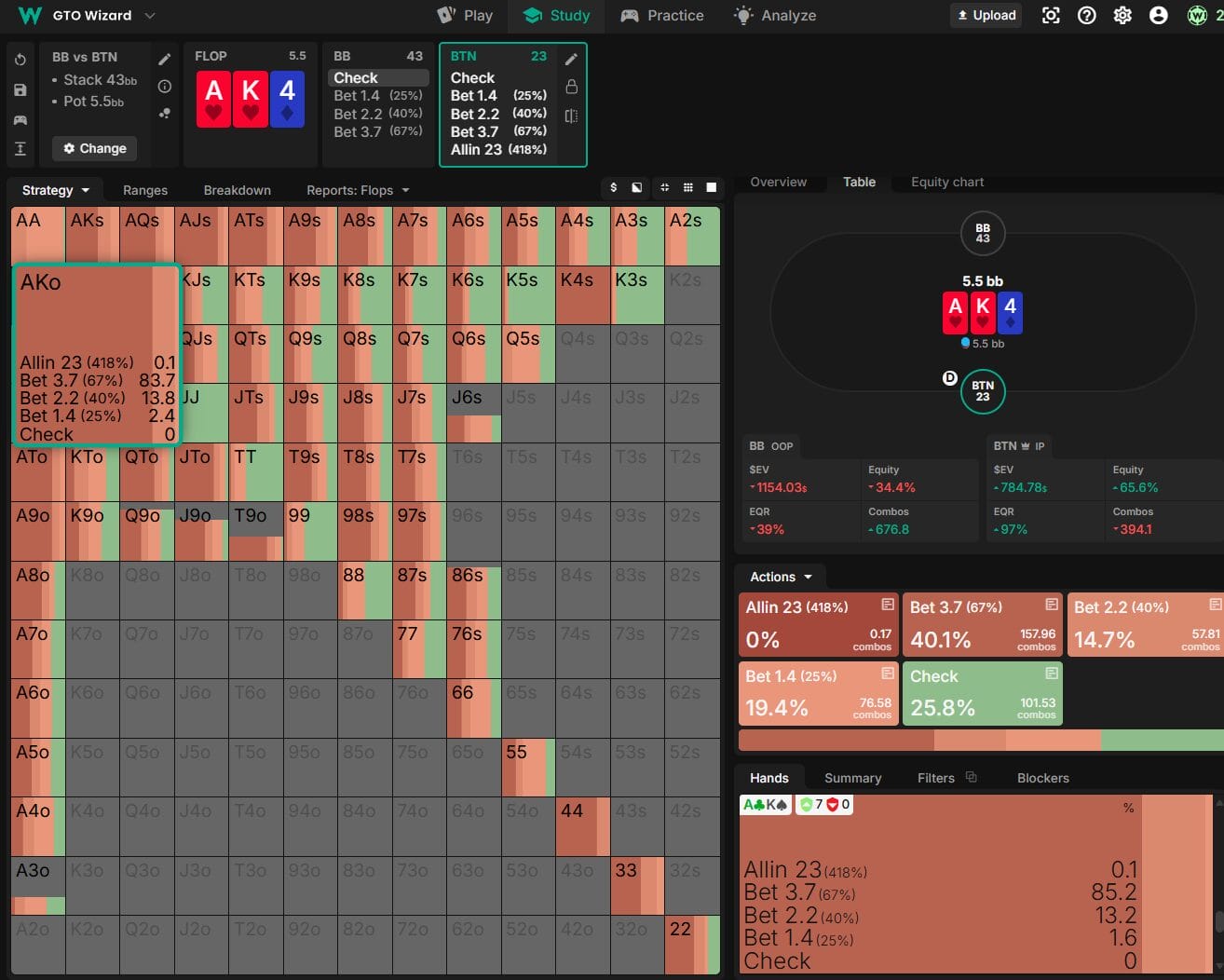This screenshot has height=980, width=1224.
Task: Switch to the Equity chart tab
Action: click(946, 182)
